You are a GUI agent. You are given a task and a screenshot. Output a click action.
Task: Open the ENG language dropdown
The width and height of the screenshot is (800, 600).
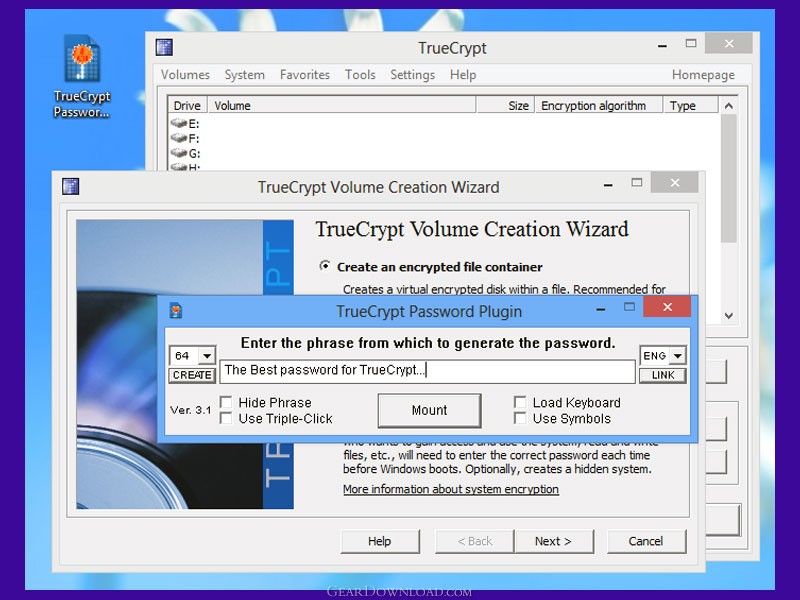pyautogui.click(x=678, y=356)
